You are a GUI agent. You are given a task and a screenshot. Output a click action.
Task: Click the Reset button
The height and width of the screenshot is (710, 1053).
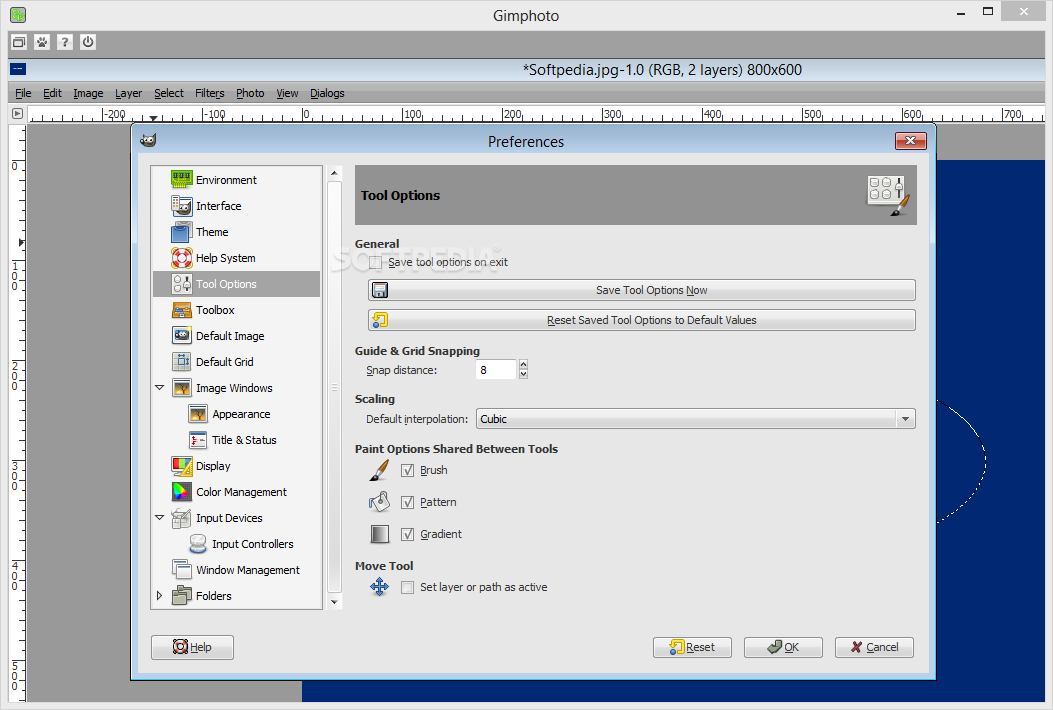point(692,647)
